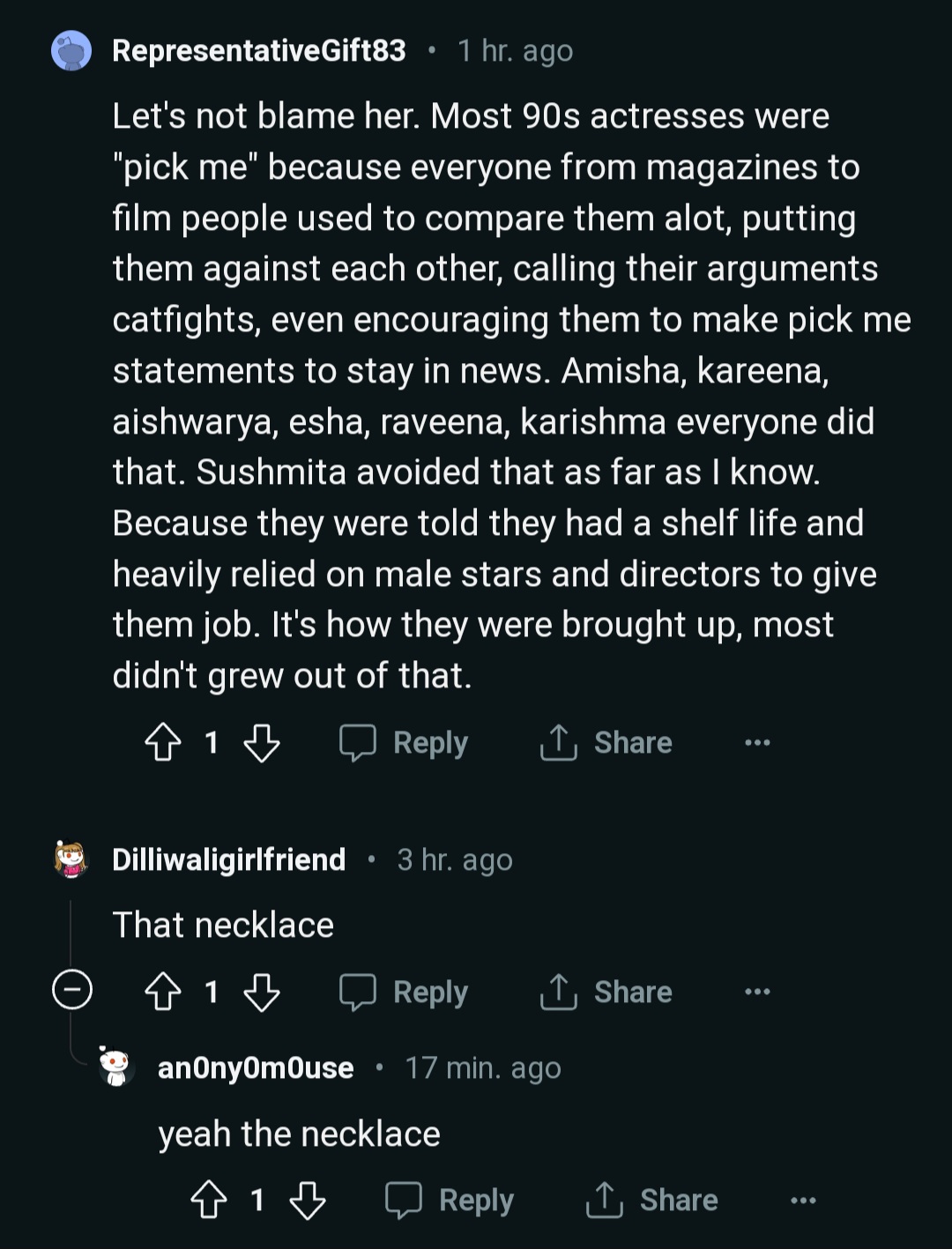Open more options on "That necklace" comment

(757, 992)
